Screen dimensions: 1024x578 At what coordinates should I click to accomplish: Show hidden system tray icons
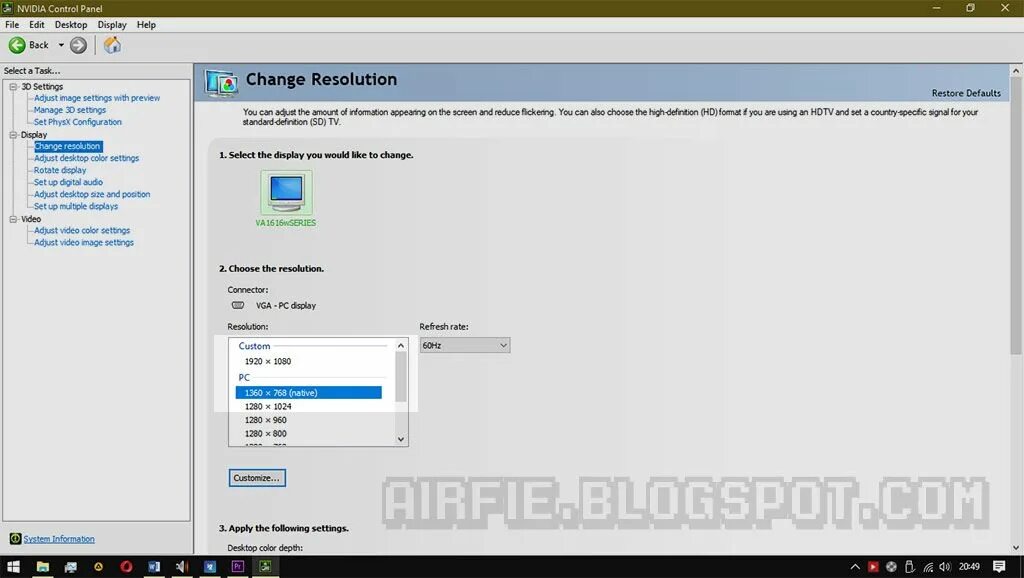pos(855,567)
